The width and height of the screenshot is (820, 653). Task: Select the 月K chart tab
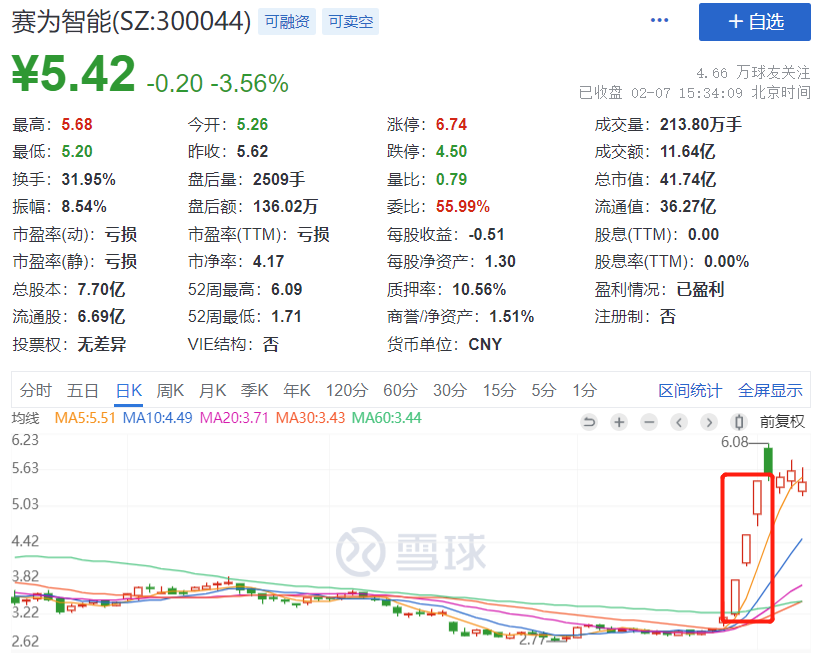click(212, 391)
